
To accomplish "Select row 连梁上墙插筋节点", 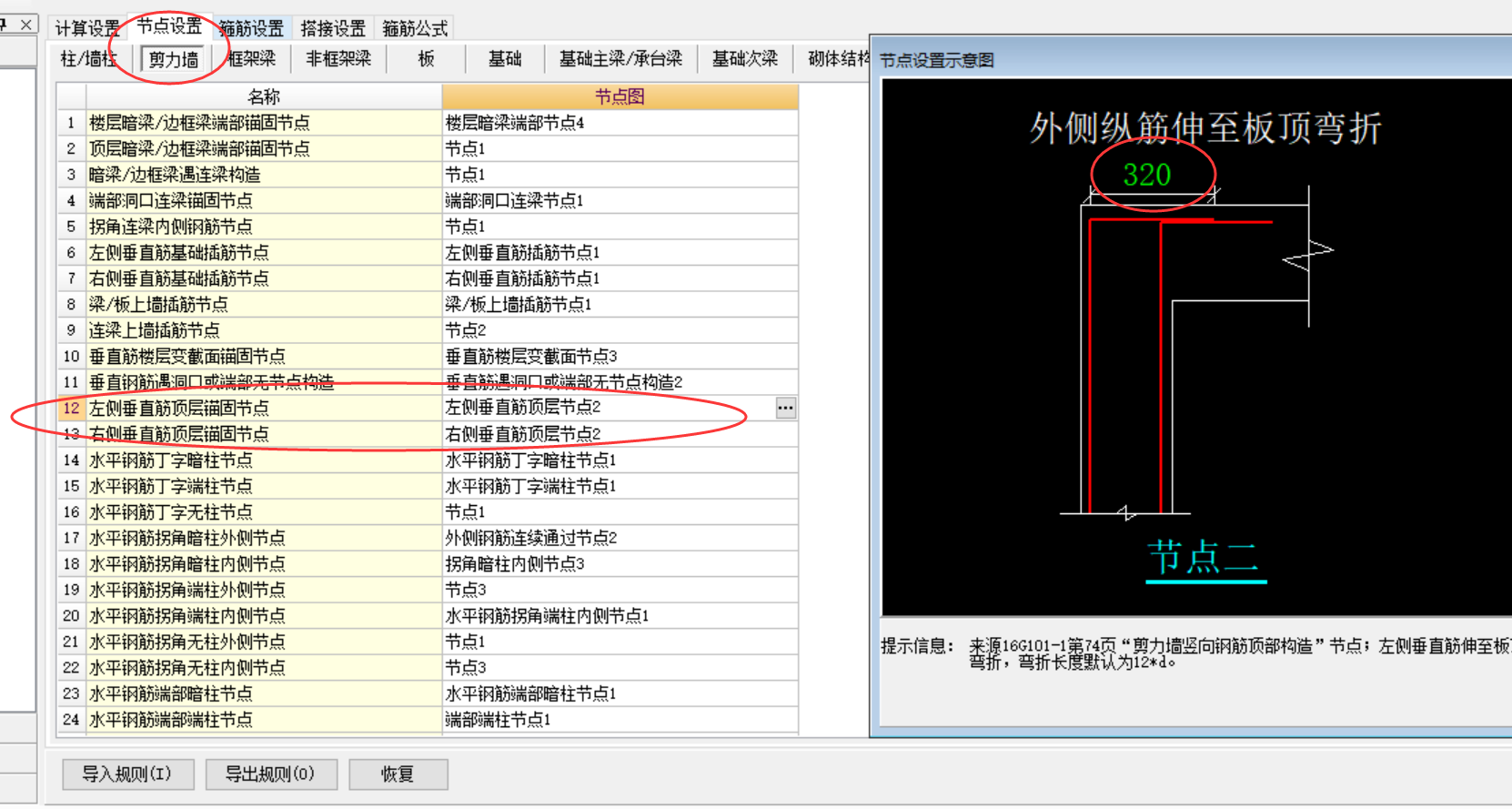I will pyautogui.click(x=264, y=330).
